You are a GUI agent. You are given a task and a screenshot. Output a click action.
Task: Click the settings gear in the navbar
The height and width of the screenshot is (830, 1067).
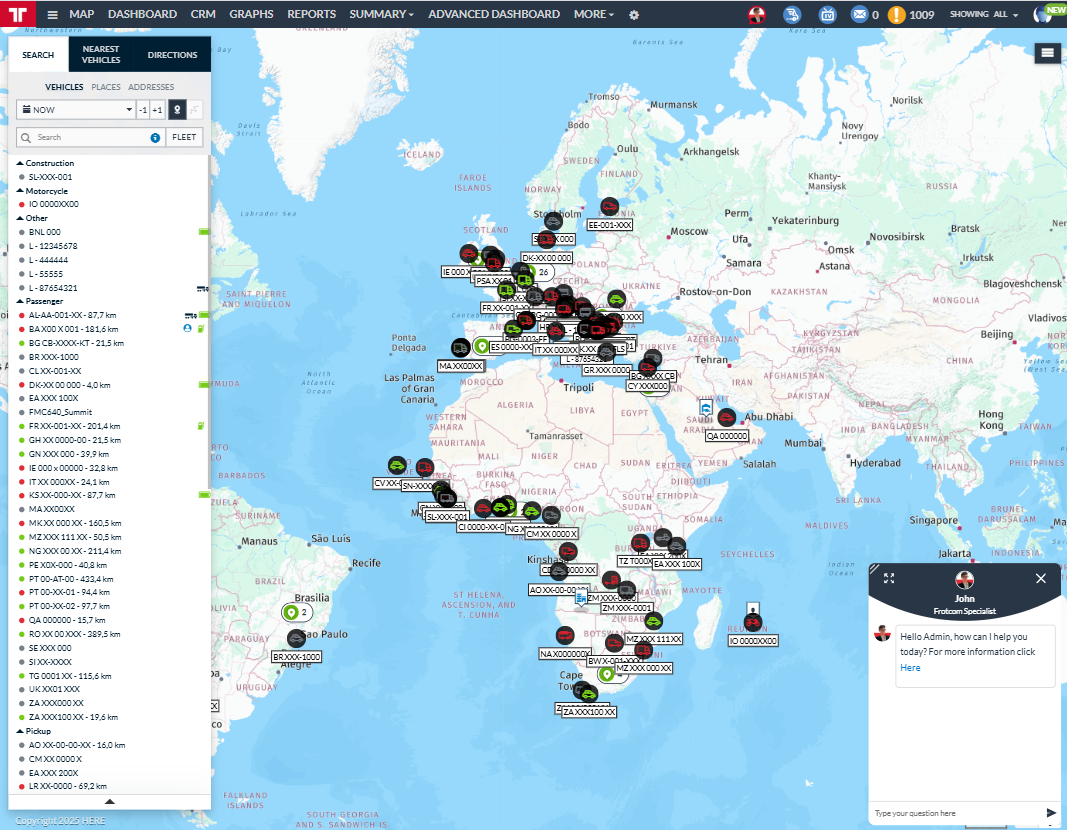(634, 15)
